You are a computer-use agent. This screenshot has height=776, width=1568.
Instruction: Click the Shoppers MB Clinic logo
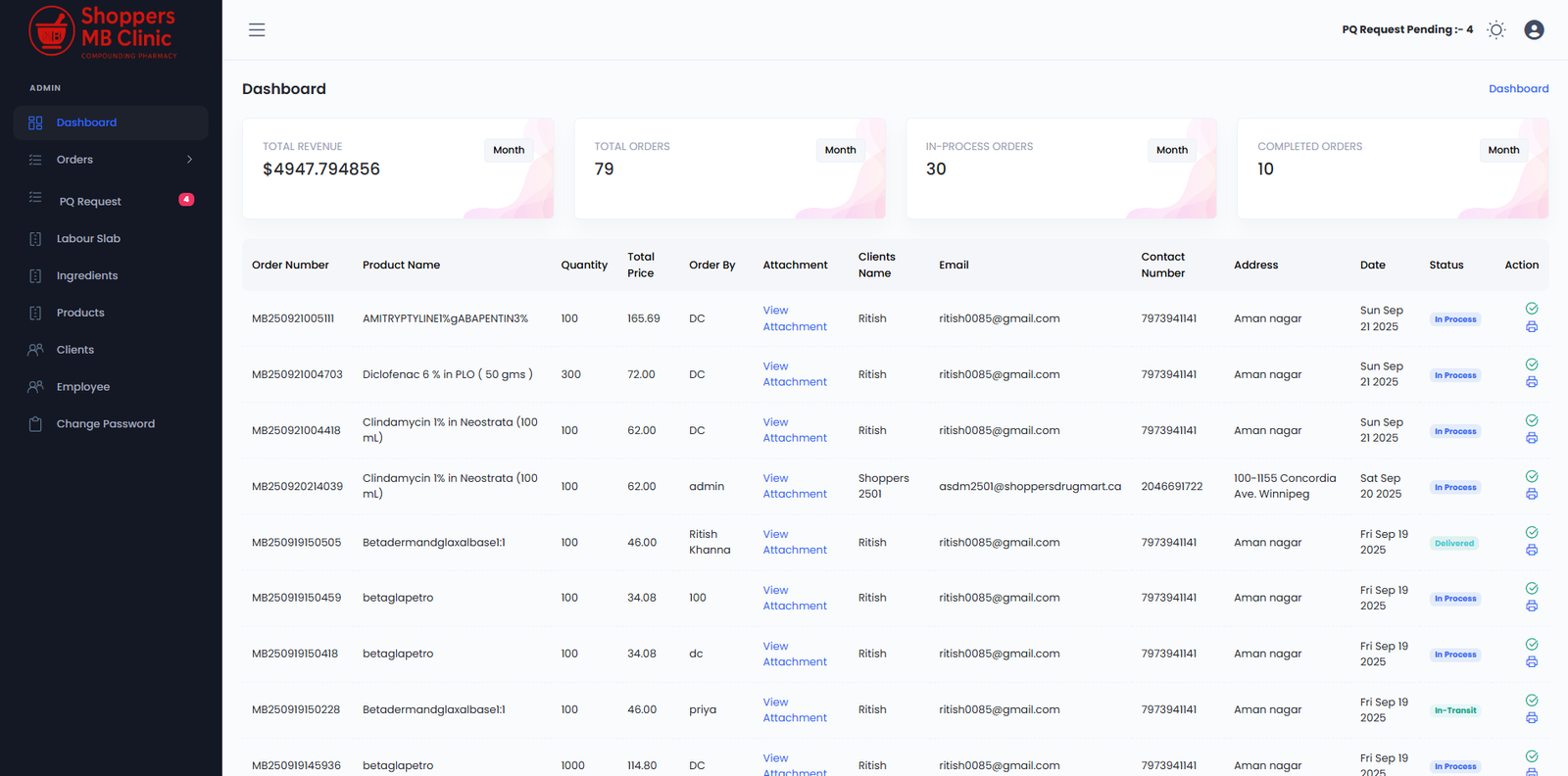pyautogui.click(x=103, y=31)
